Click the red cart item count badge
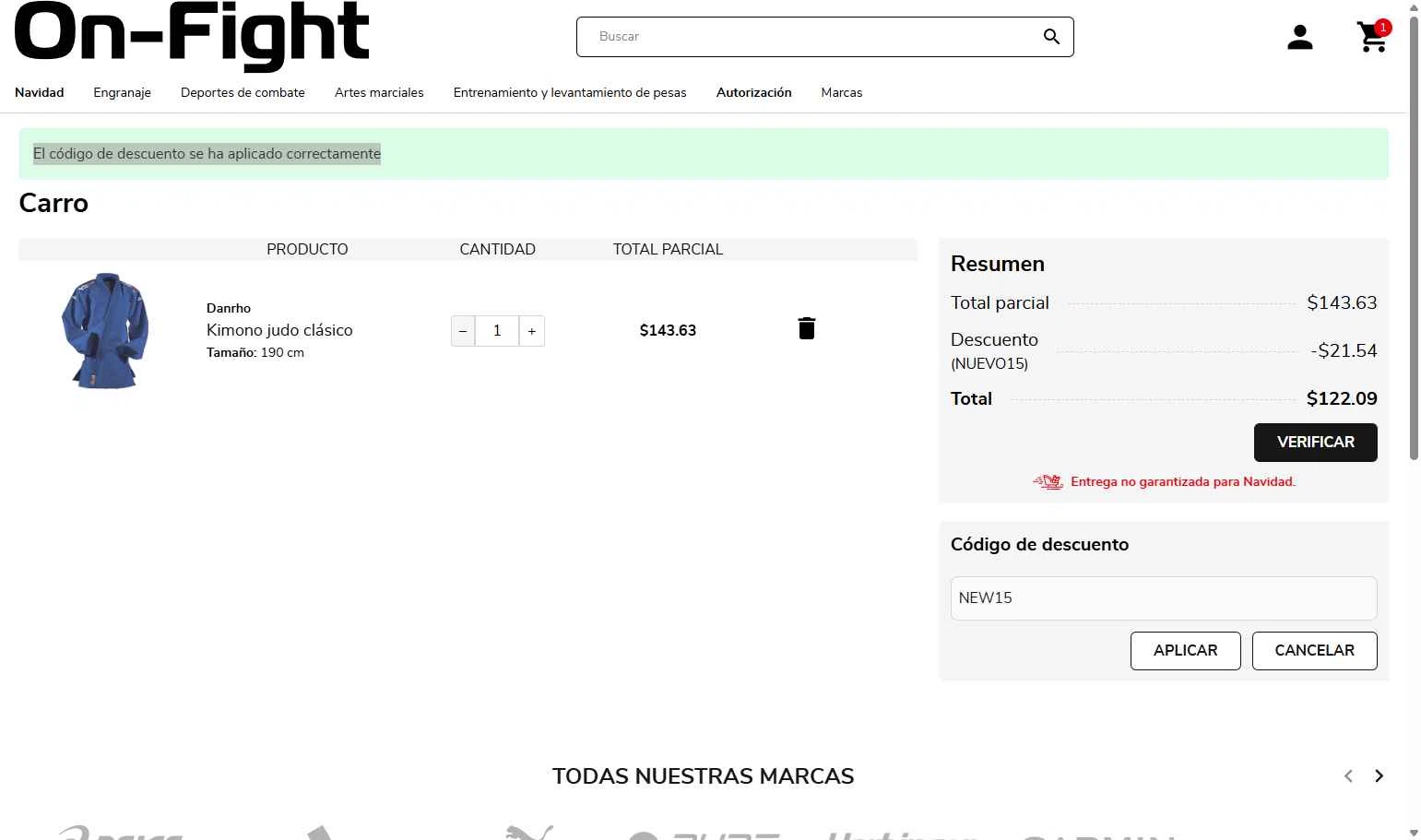This screenshot has height=840, width=1421. click(1382, 28)
